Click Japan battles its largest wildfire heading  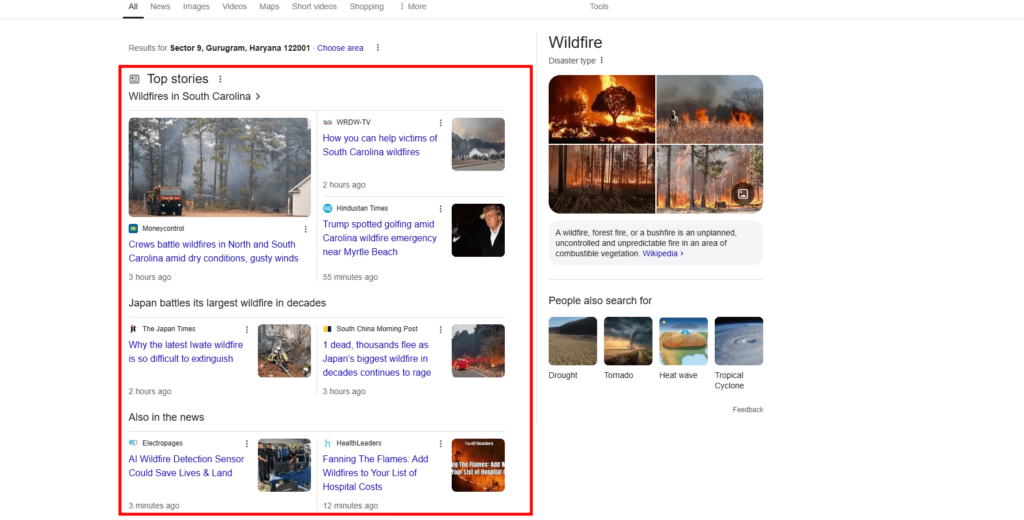tap(227, 303)
